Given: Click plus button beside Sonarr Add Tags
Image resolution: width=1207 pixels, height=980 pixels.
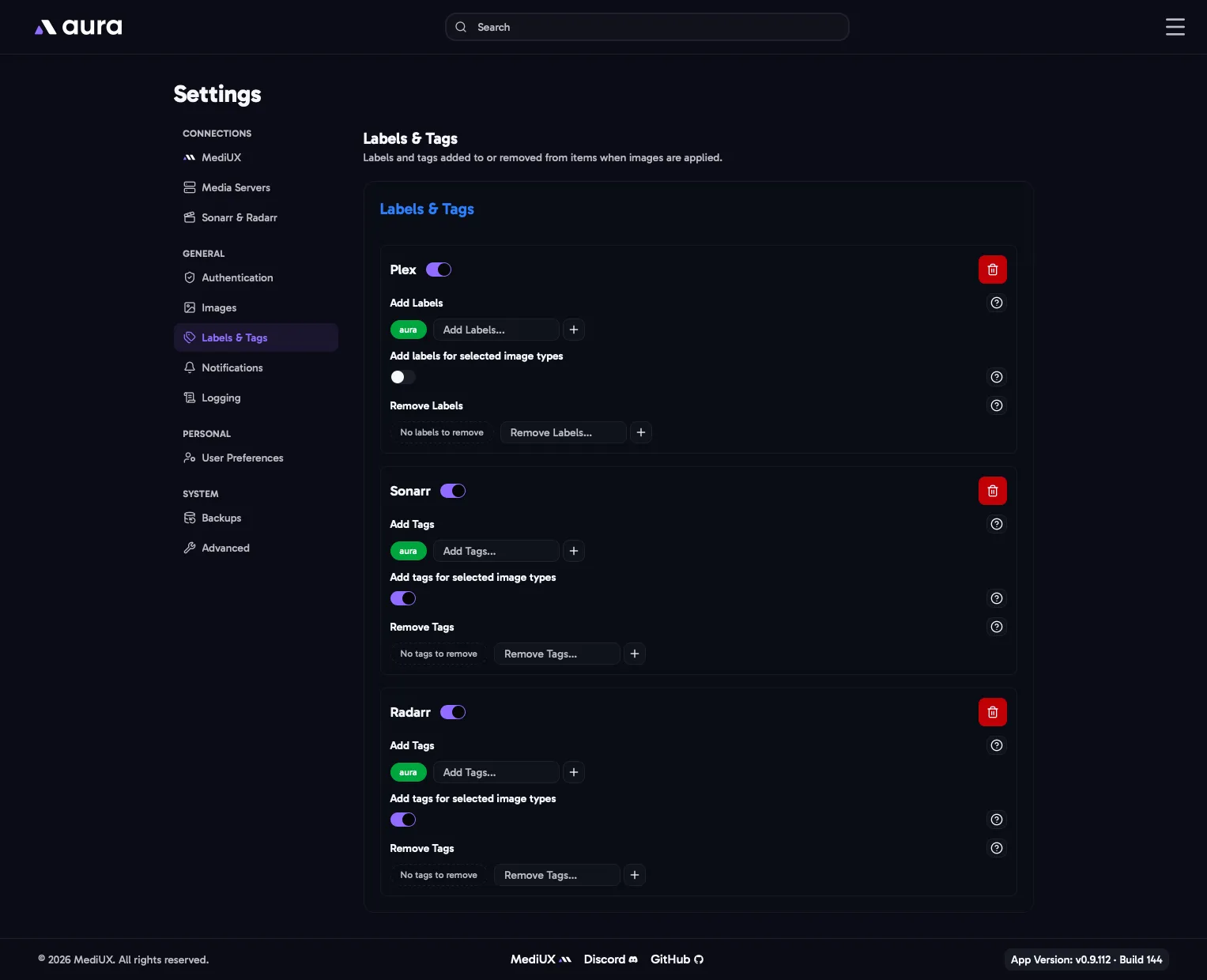Looking at the screenshot, I should tap(574, 551).
